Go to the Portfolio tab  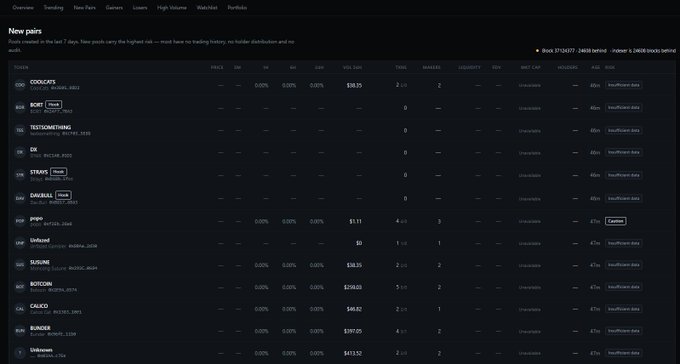[x=237, y=8]
